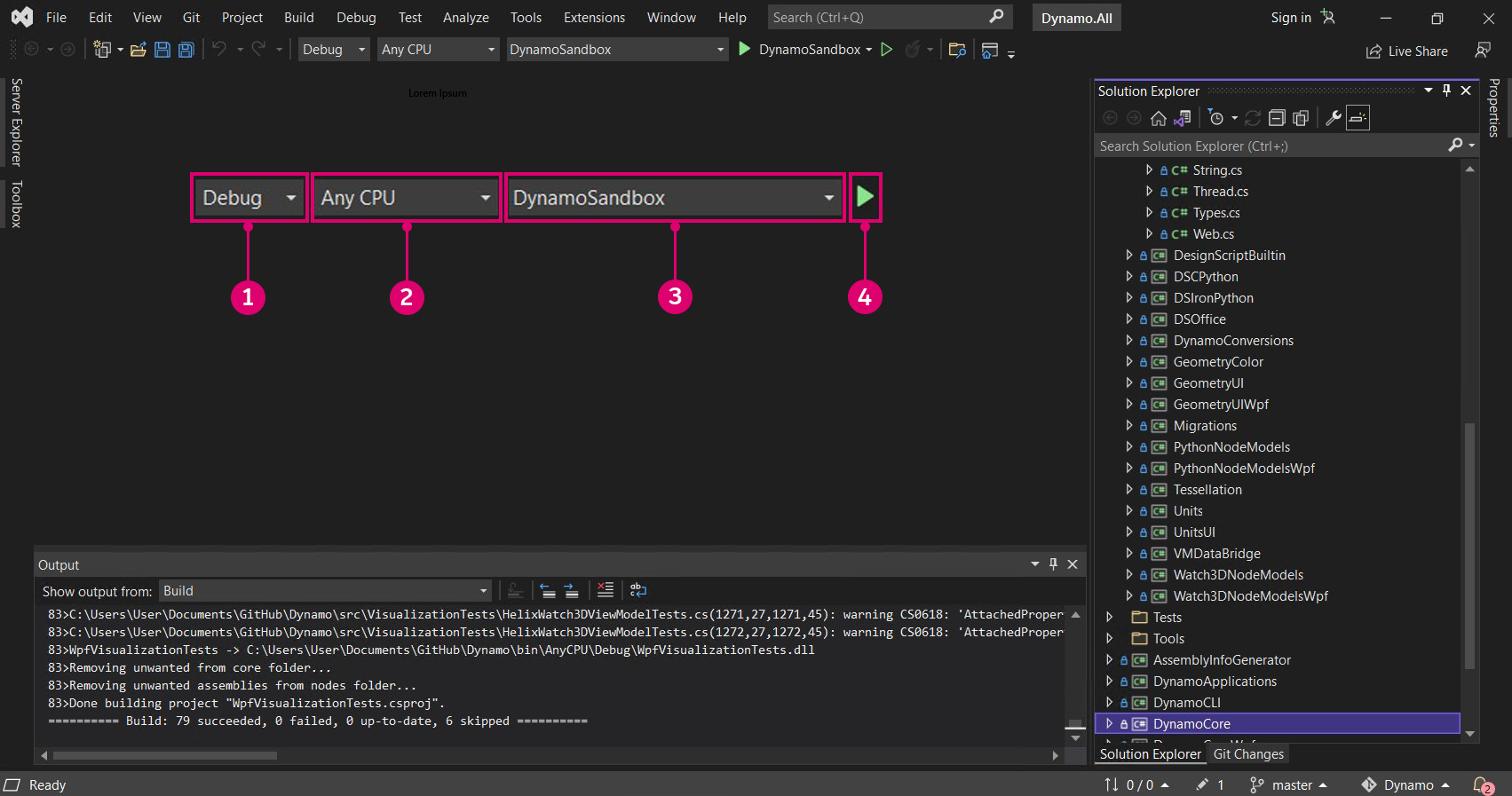Click the top Search (Ctrl+Q) box
Screen dimensions: 1512x796
tap(889, 17)
